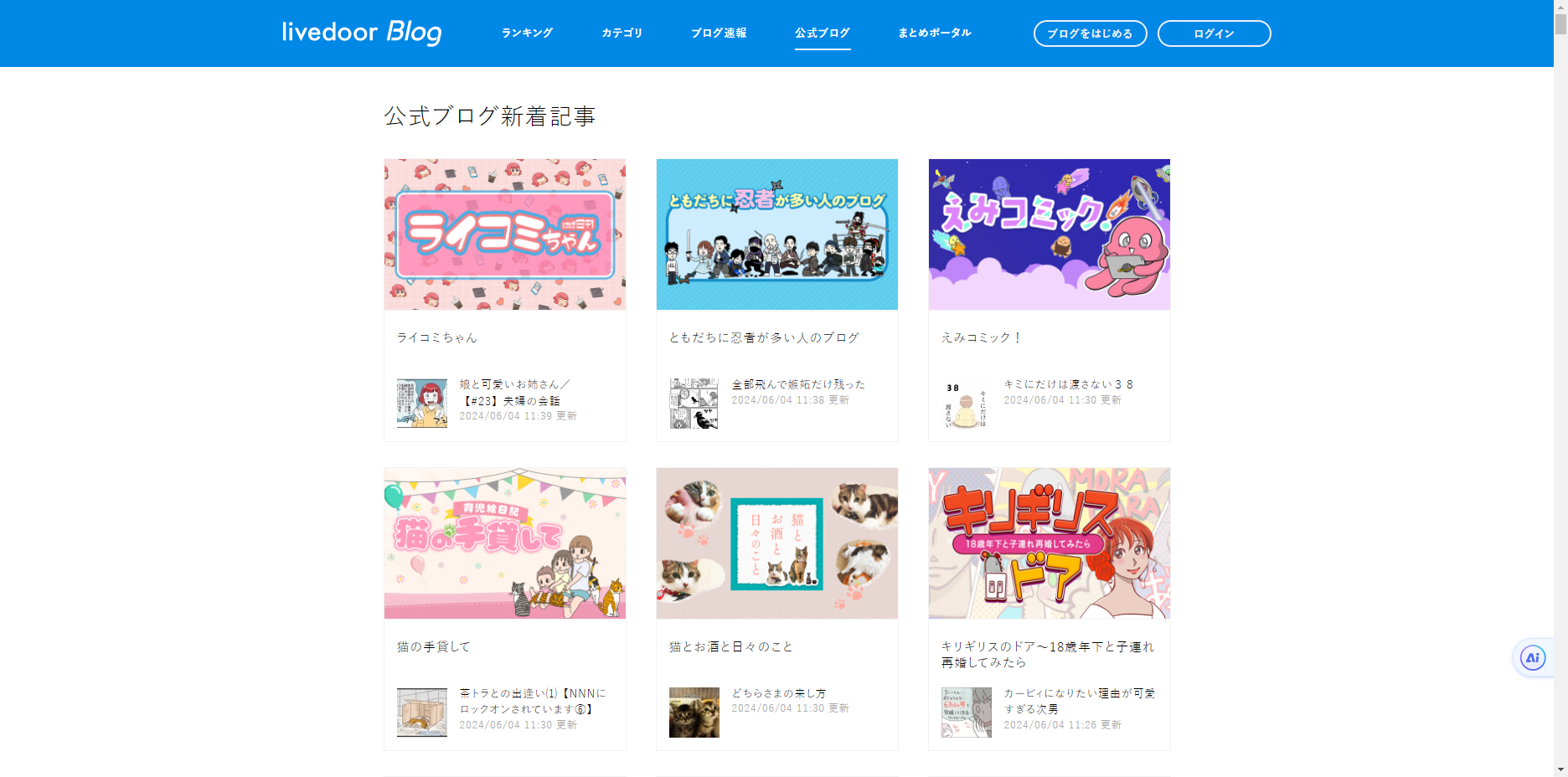Click the ログイン button

1215,33
